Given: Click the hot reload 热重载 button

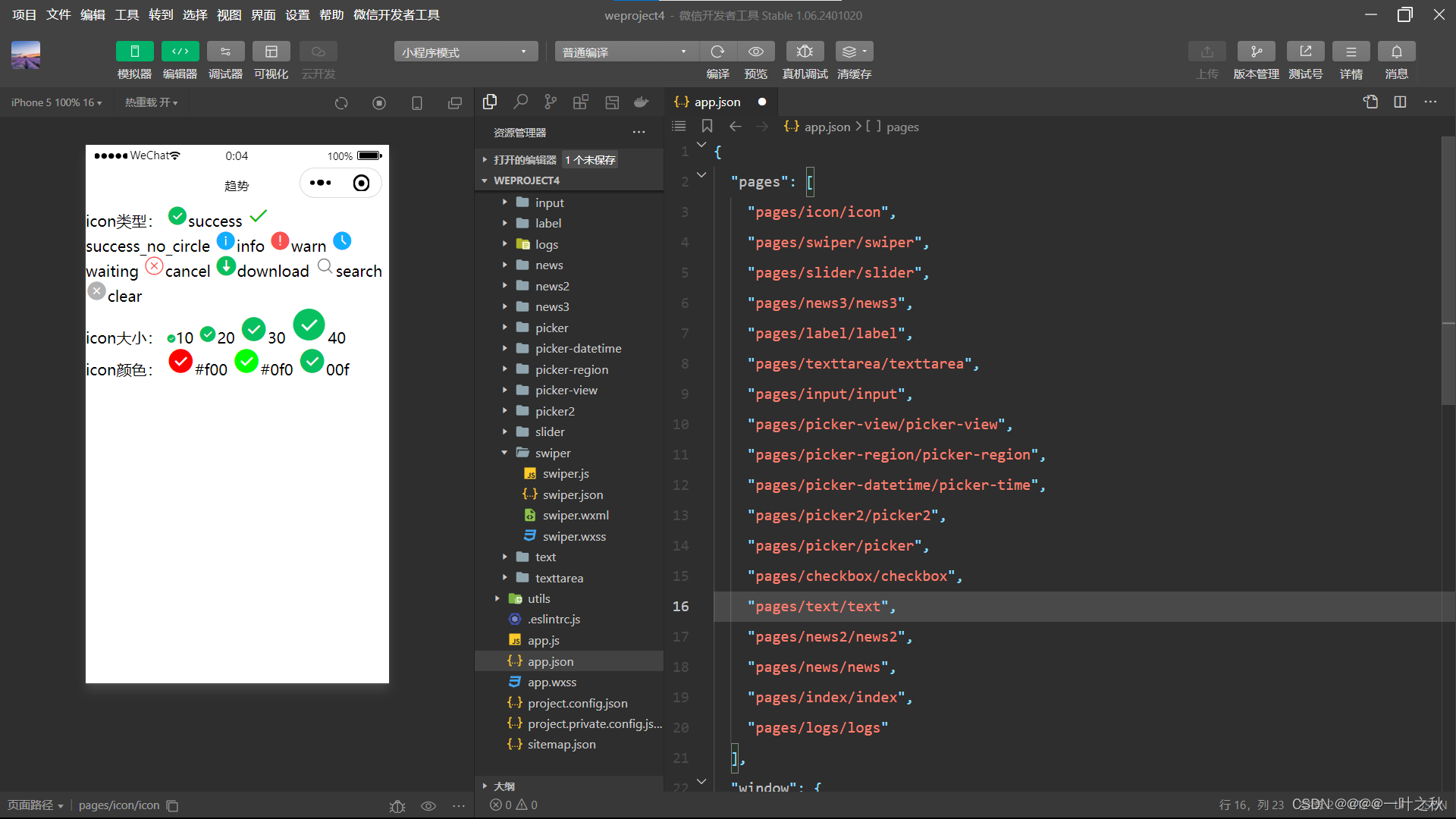Looking at the screenshot, I should pyautogui.click(x=151, y=102).
